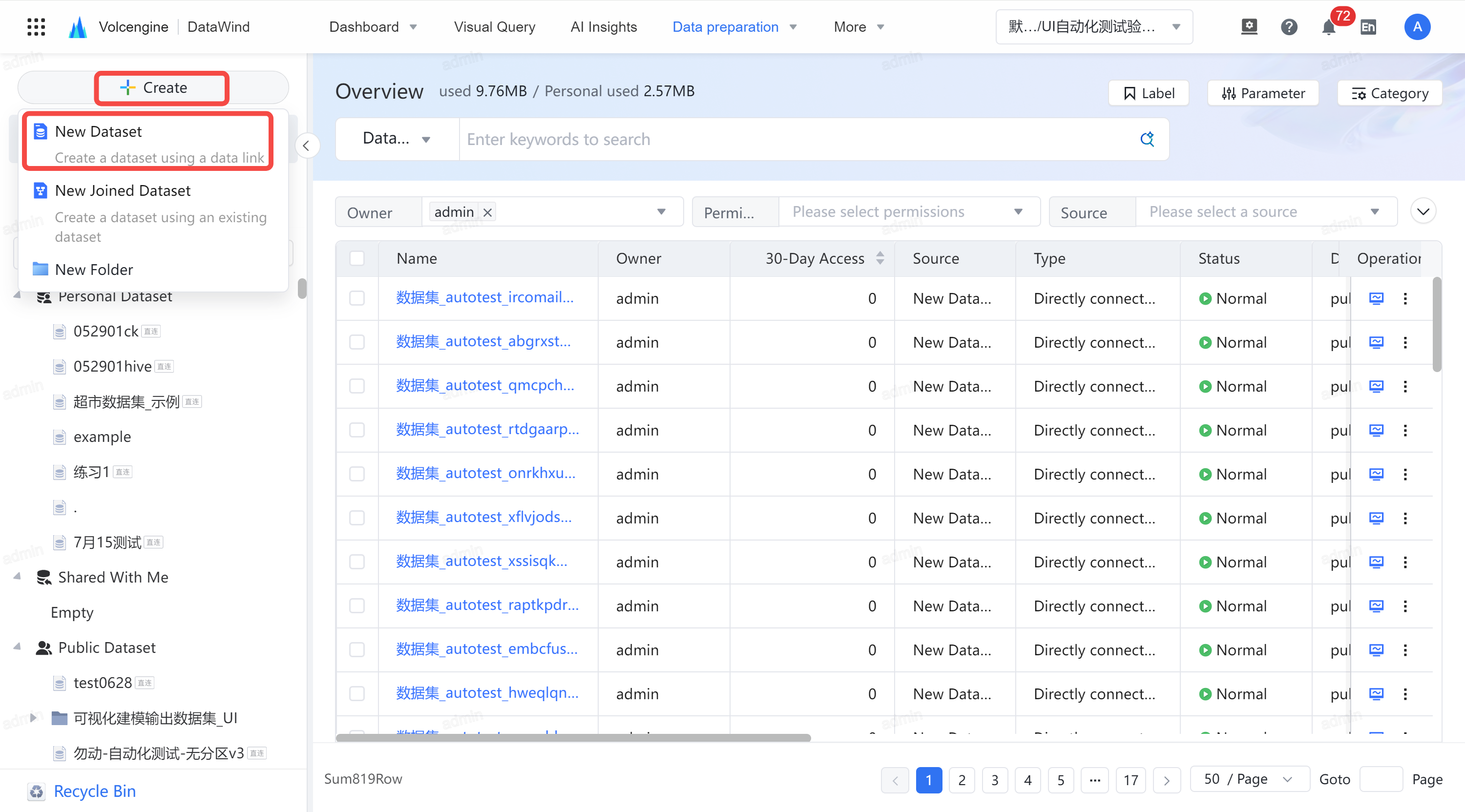
Task: Open the user avatar A menu
Action: tap(1417, 27)
